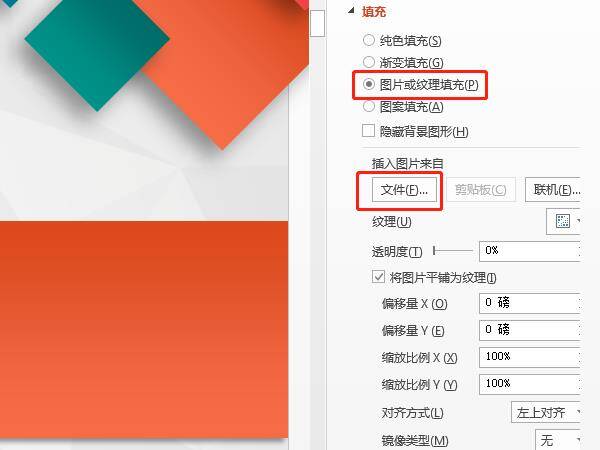Click the 偏移量 X input field
Image resolution: width=600 pixels, height=450 pixels.
[530, 303]
